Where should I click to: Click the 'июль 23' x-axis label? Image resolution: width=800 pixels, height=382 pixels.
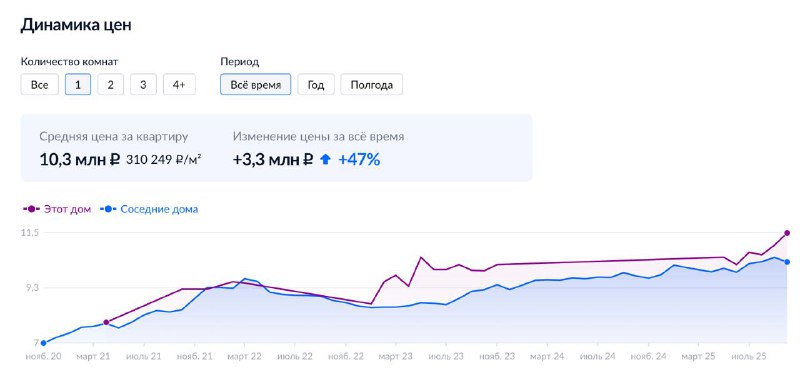coord(446,356)
